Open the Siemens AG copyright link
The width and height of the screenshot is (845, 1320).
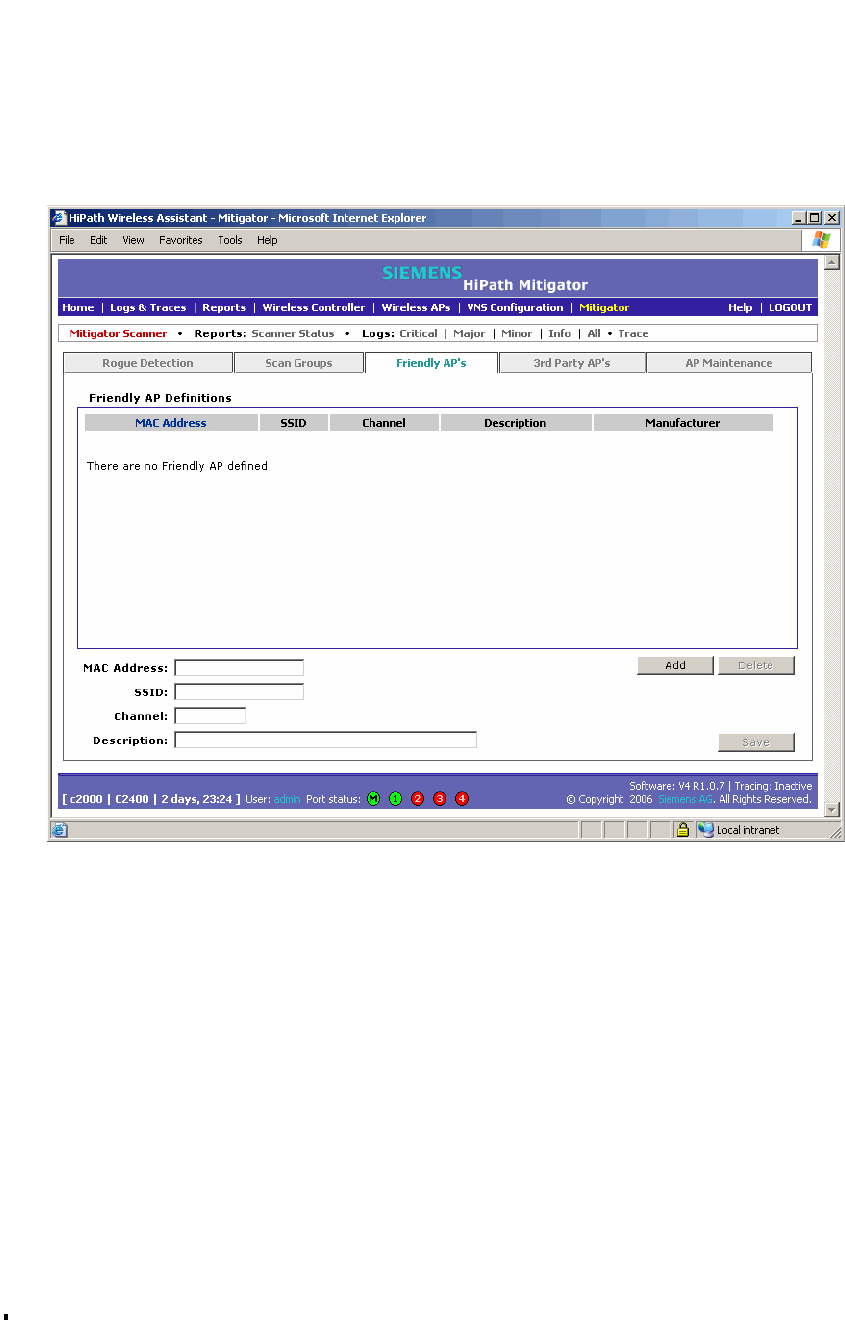(x=685, y=799)
